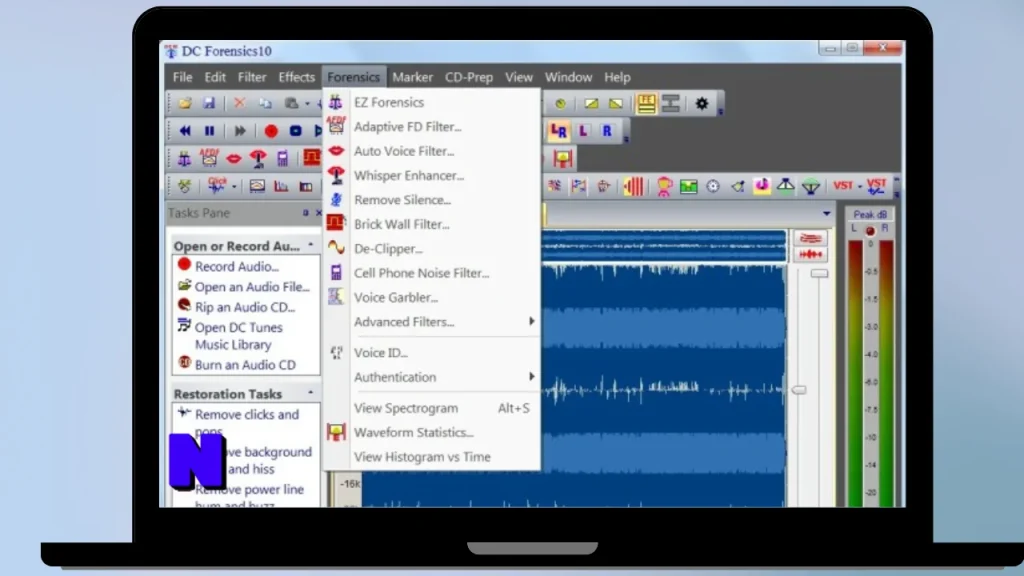
Task: Pin the Tasks Pane
Action: pos(305,213)
